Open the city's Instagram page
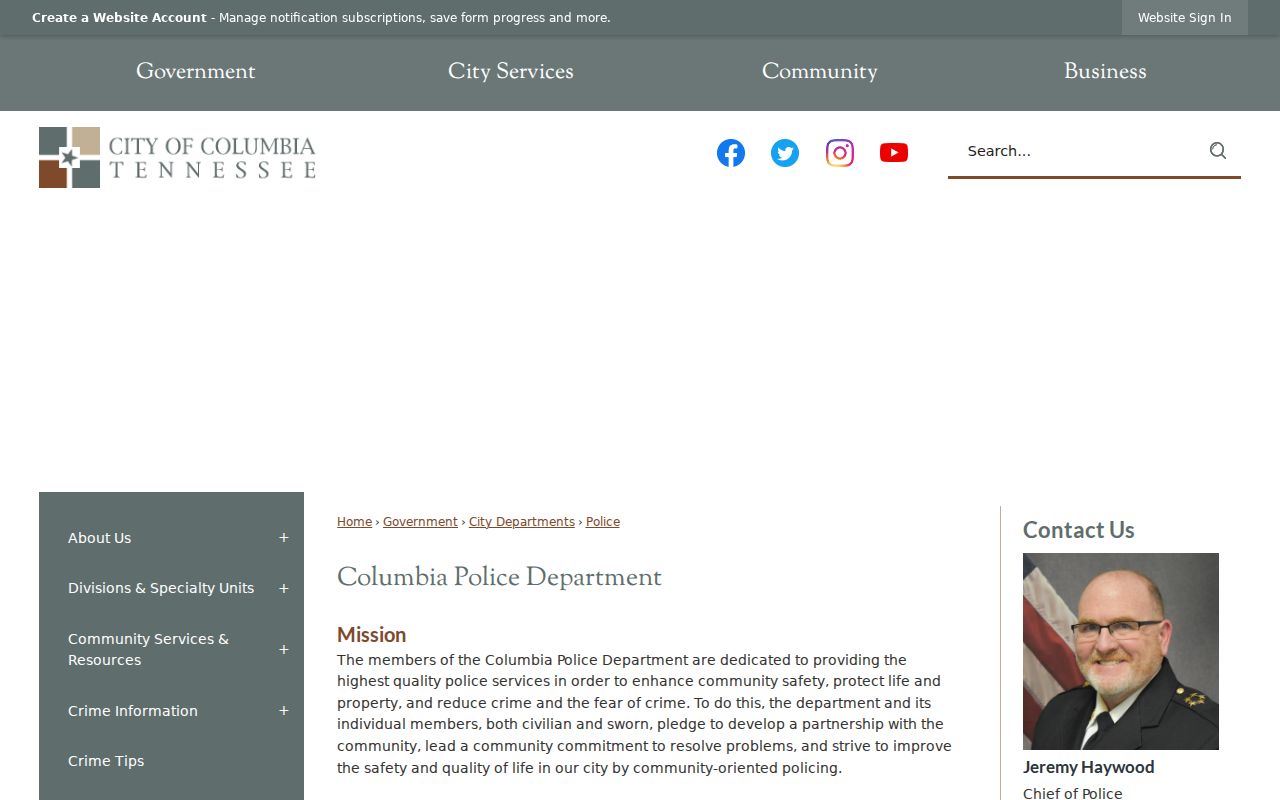Image resolution: width=1280 pixels, height=800 pixels. click(x=840, y=153)
